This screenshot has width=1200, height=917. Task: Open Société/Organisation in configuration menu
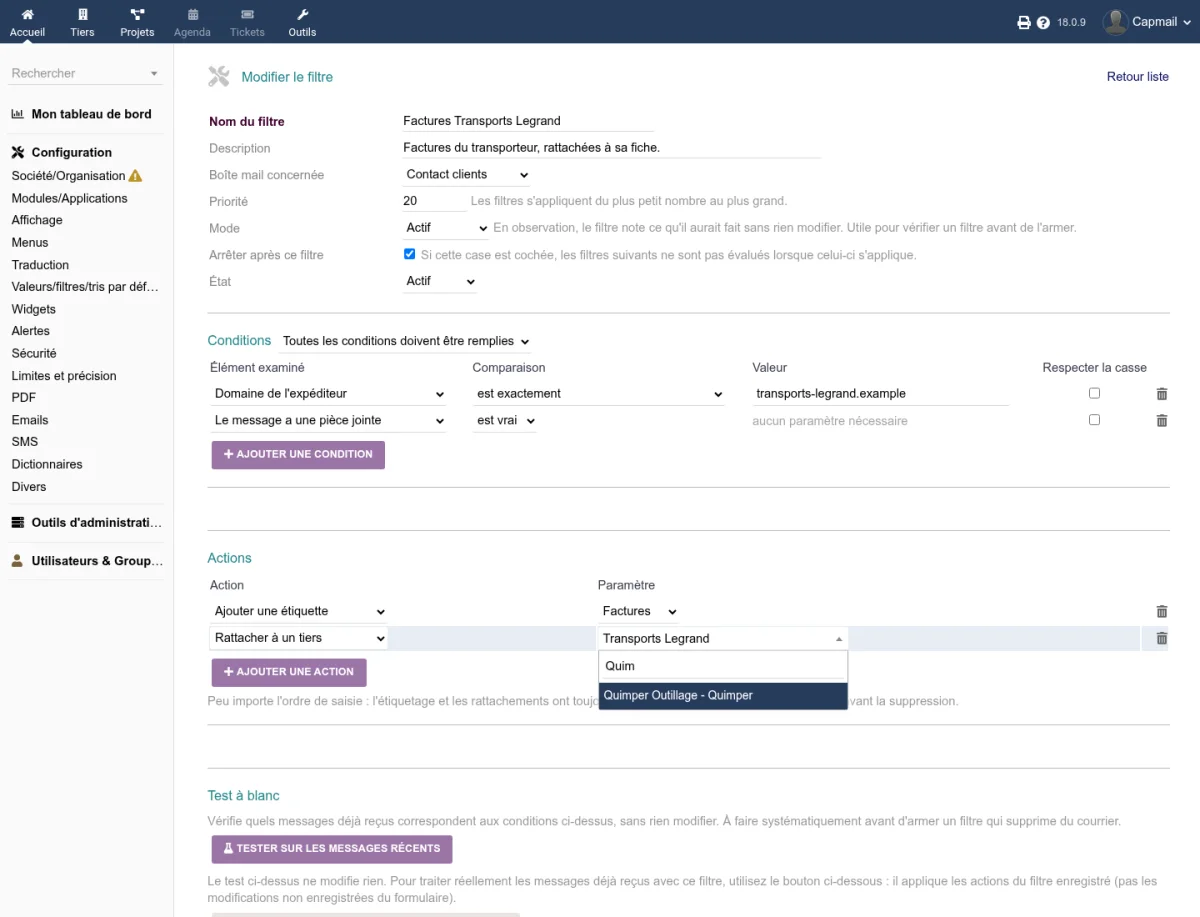click(x=68, y=176)
